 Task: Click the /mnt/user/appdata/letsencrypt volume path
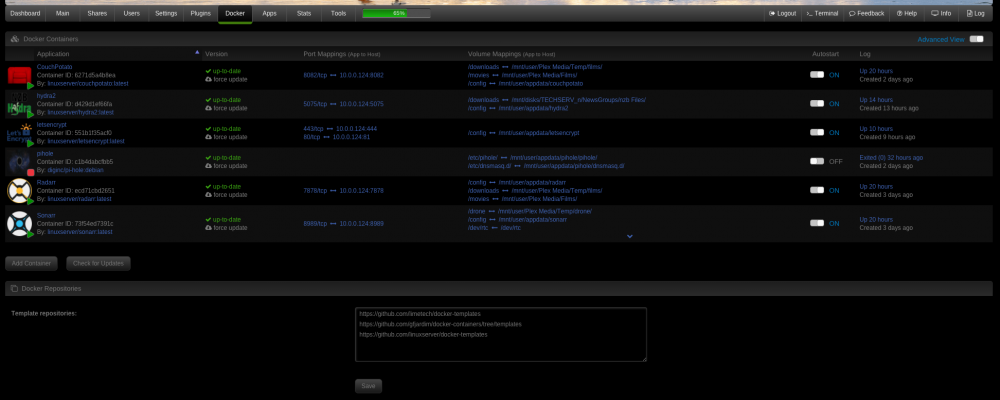pyautogui.click(x=539, y=133)
